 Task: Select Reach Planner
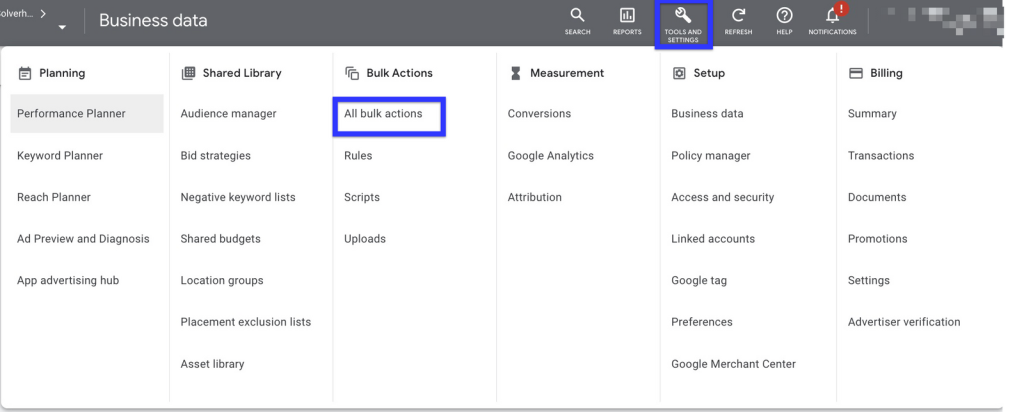[54, 197]
